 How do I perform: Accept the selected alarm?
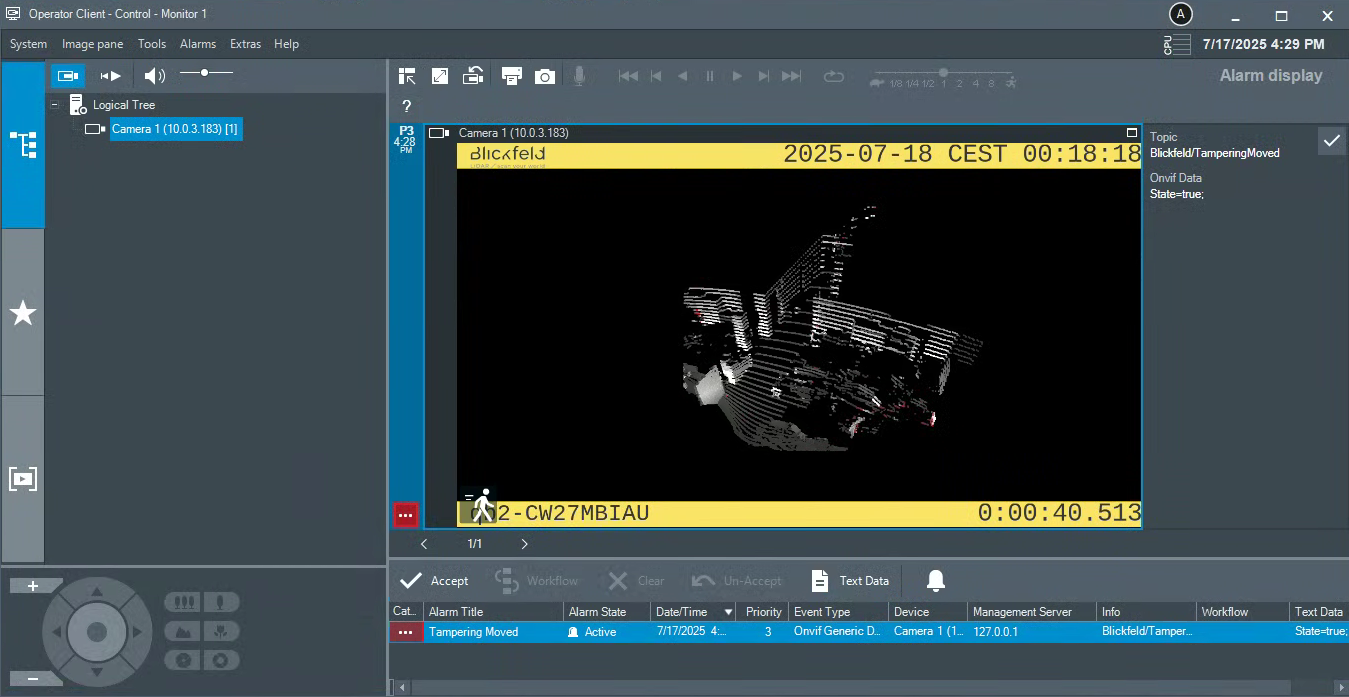pos(434,581)
